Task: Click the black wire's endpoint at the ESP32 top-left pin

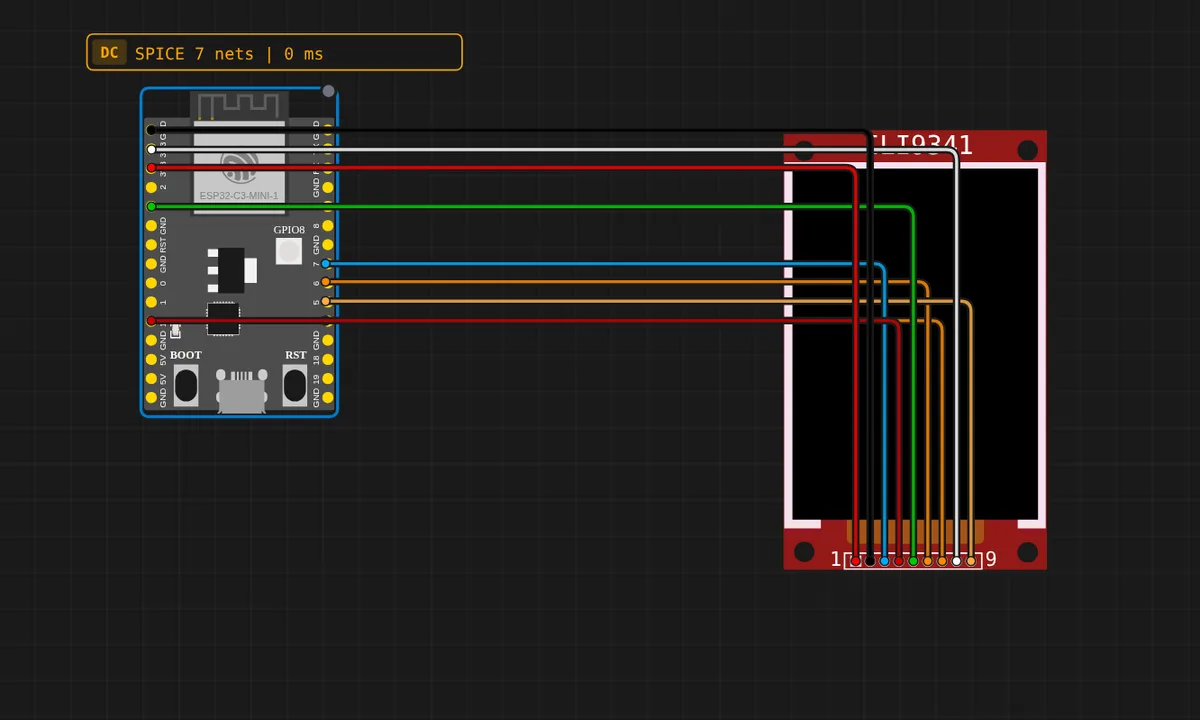Action: pos(151,130)
